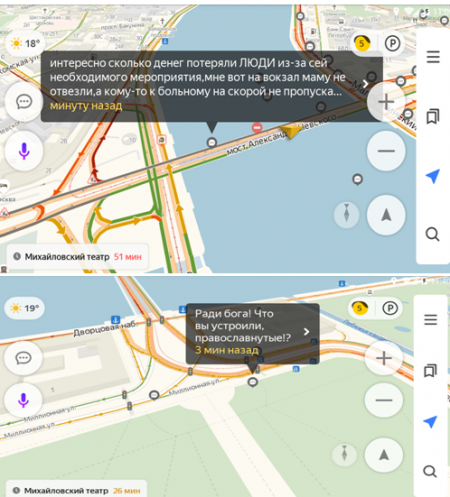The height and width of the screenshot is (497, 450).
Task: Open road chat button in bottom map
Action: pos(23,358)
